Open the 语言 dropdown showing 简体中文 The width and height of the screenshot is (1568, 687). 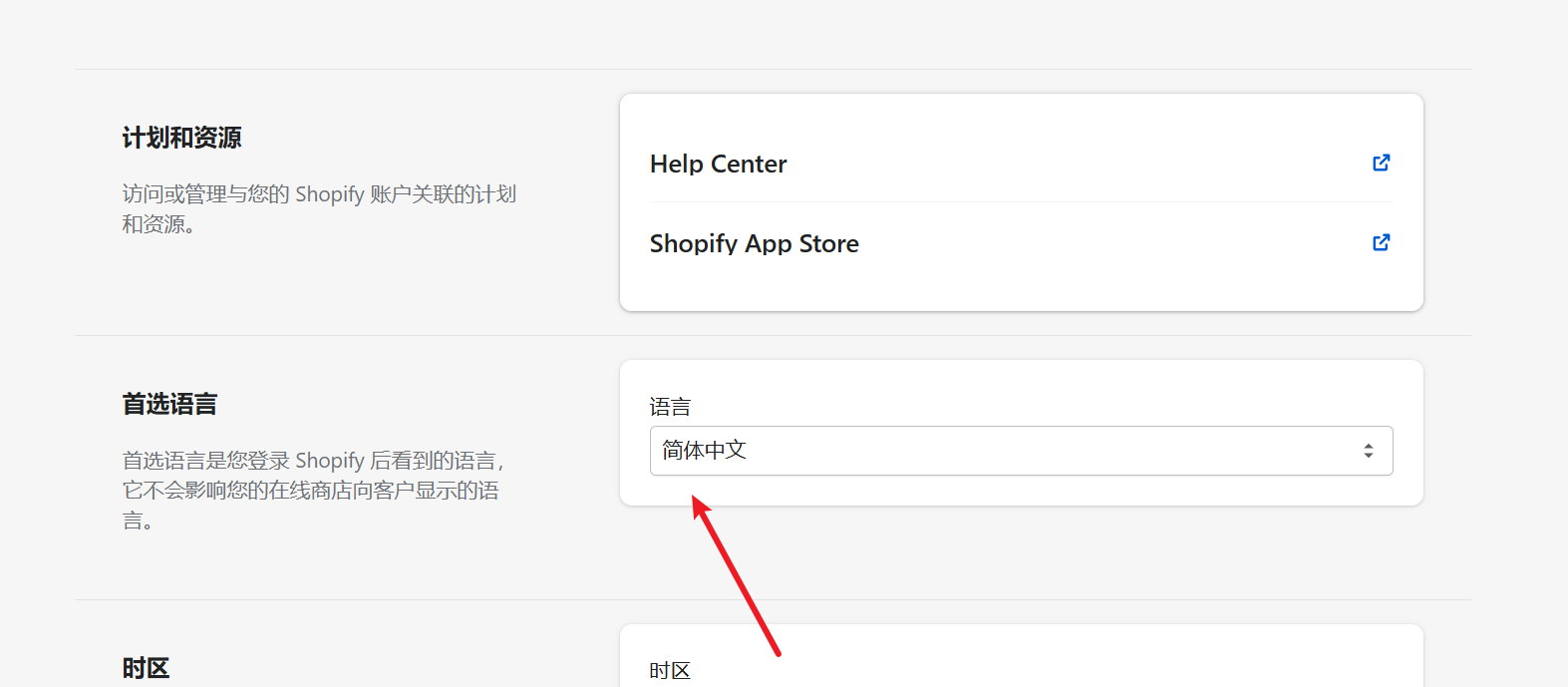point(1020,451)
